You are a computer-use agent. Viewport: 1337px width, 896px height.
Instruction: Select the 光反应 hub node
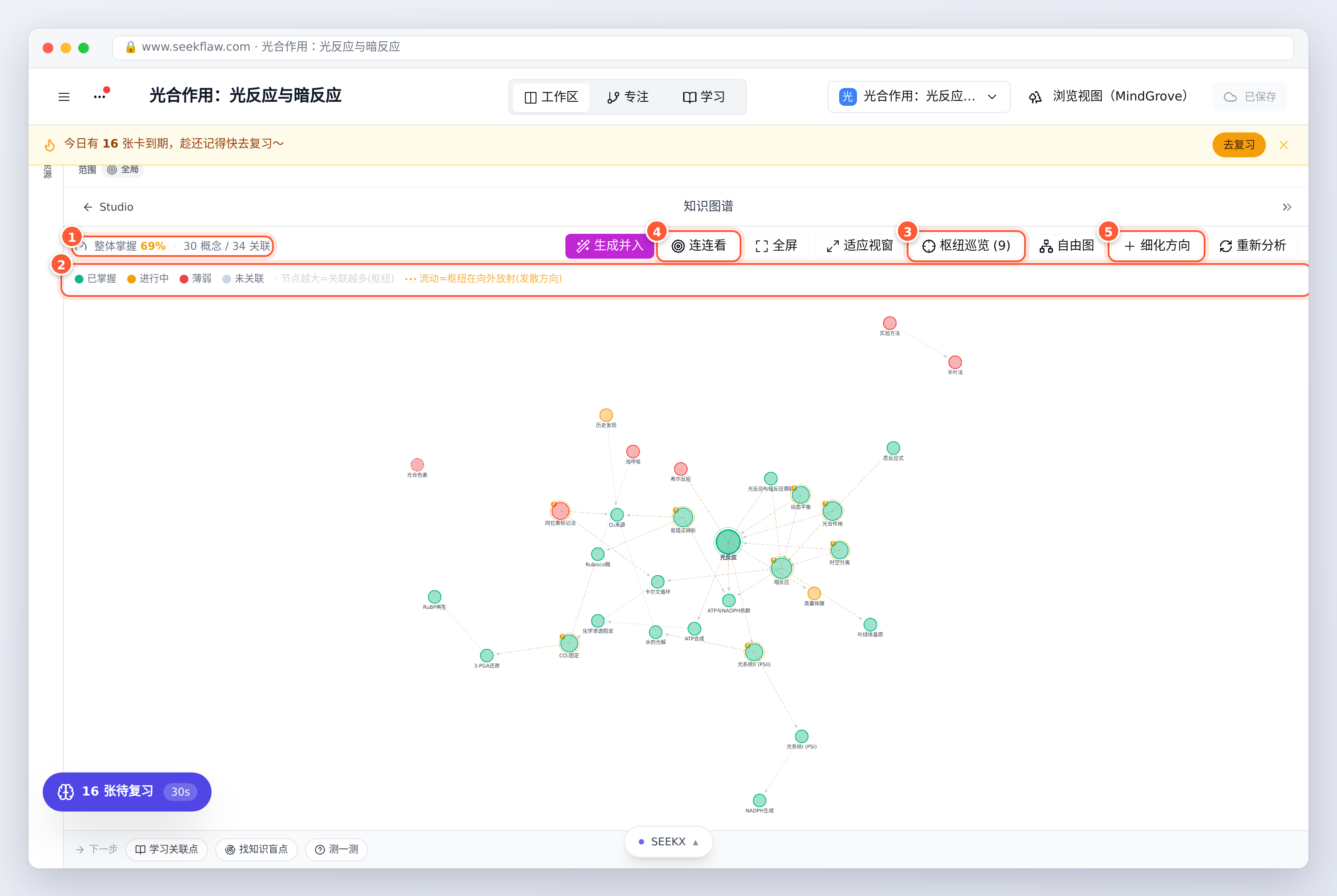pyautogui.click(x=728, y=541)
